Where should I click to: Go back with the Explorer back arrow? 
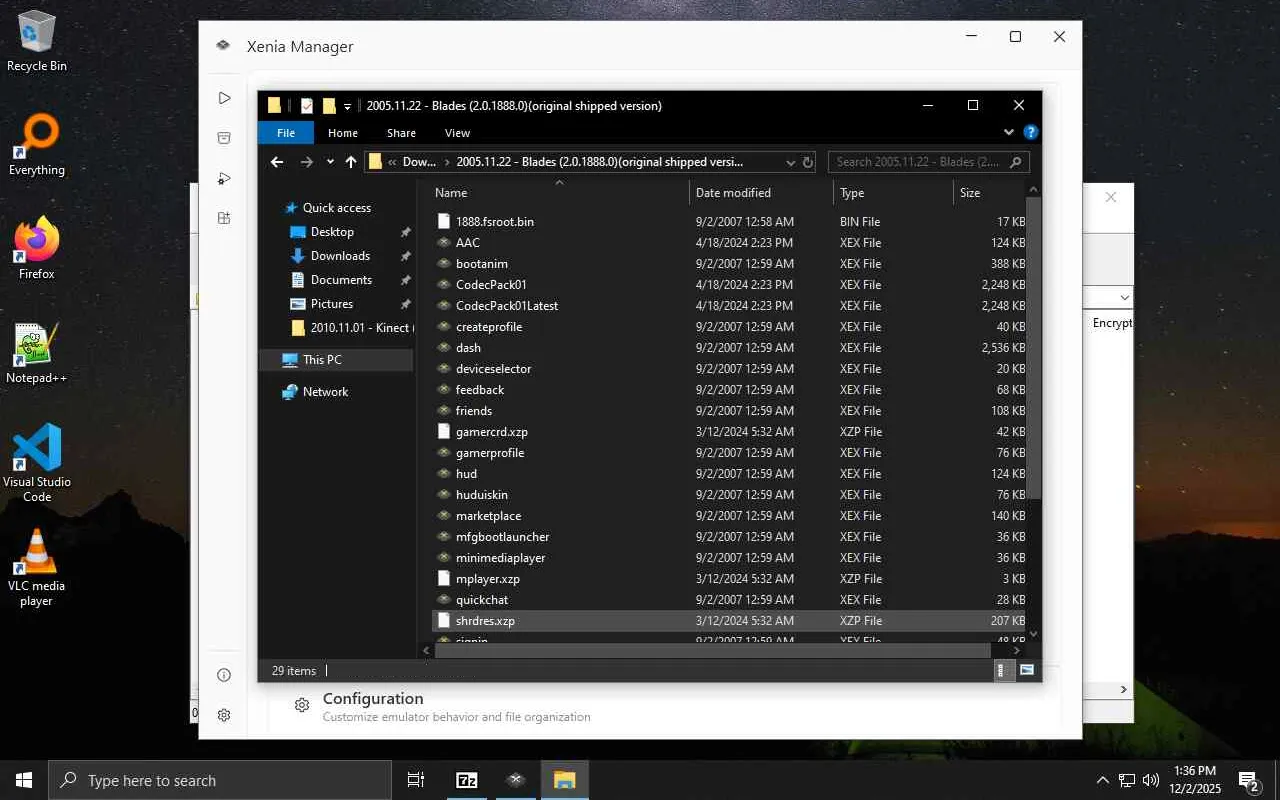tap(277, 162)
